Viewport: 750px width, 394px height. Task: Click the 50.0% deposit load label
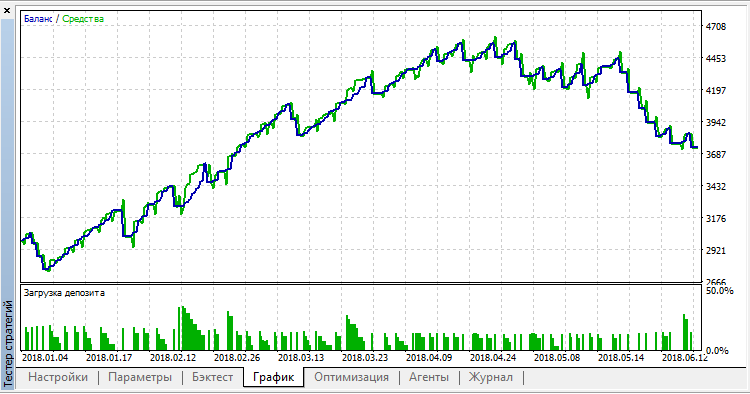[x=719, y=291]
